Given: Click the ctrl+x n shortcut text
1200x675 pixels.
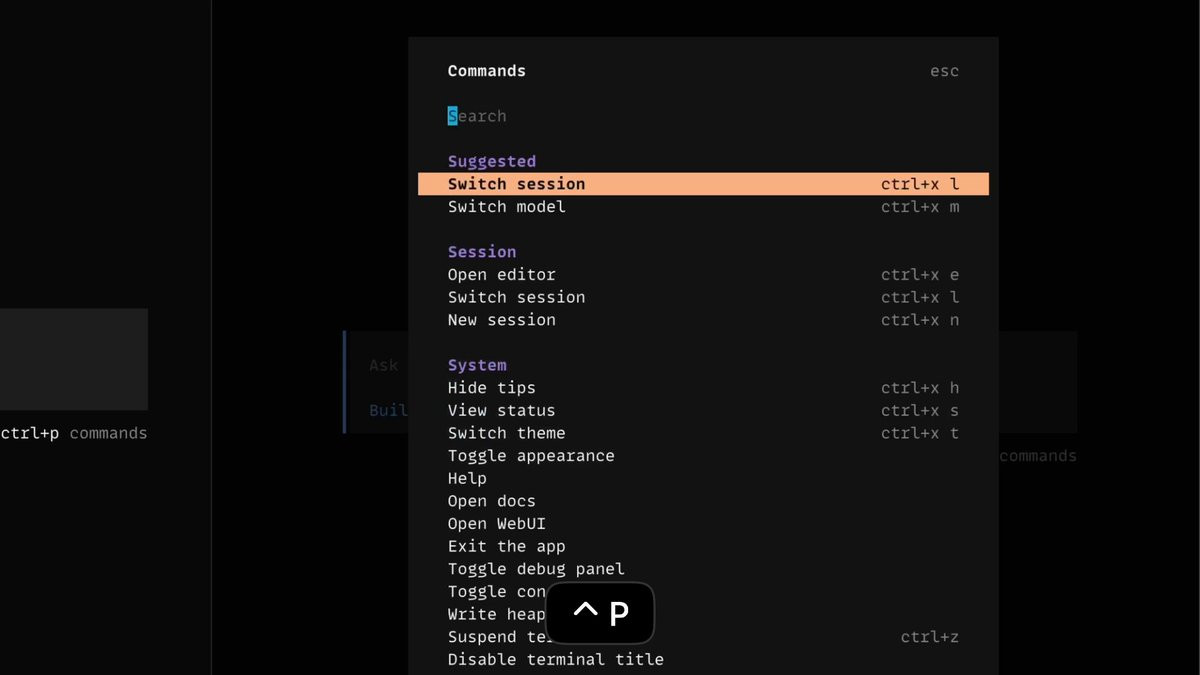Looking at the screenshot, I should [920, 320].
